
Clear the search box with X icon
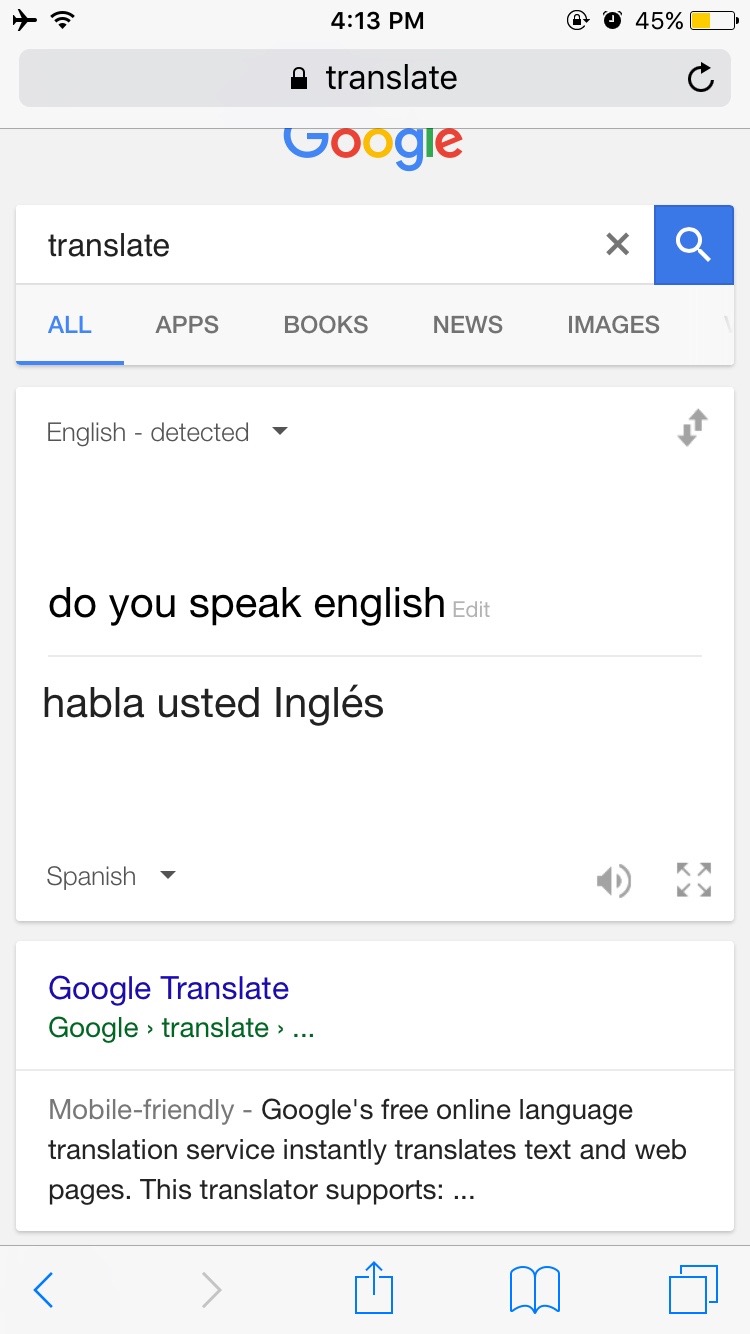click(618, 244)
